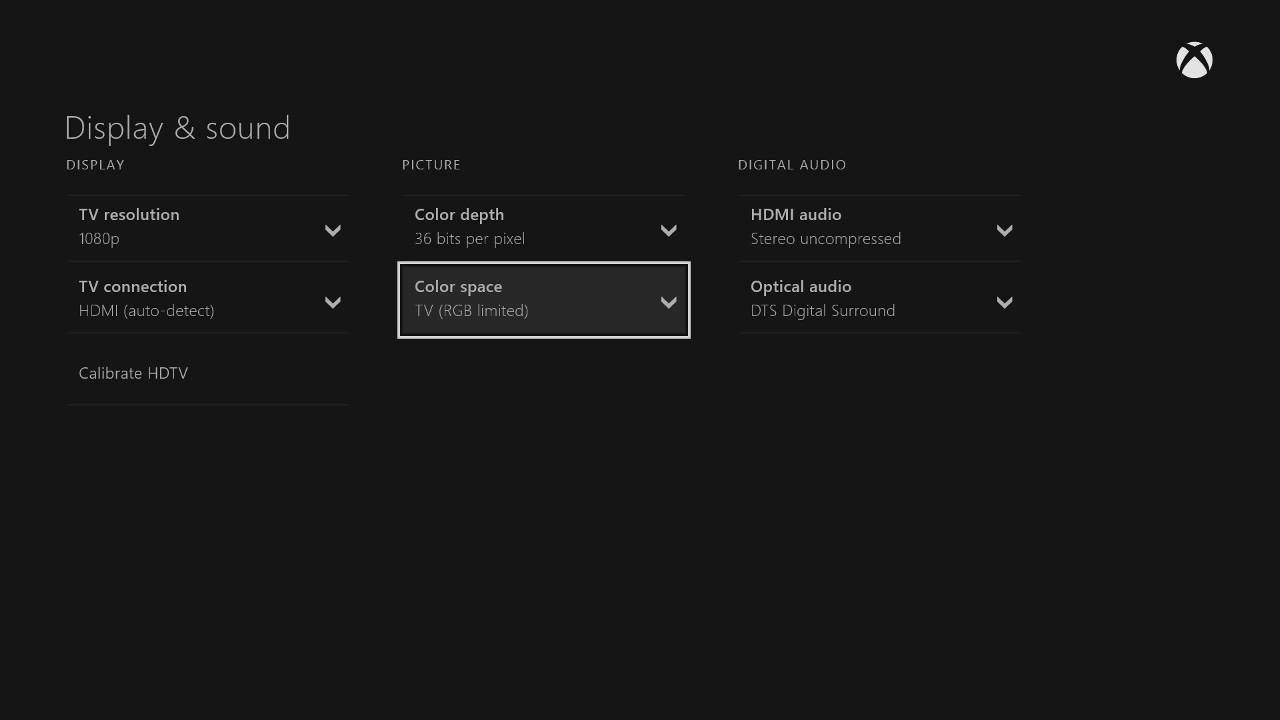Expand the TV resolution chevron arrow
This screenshot has width=1280, height=720.
[333, 231]
